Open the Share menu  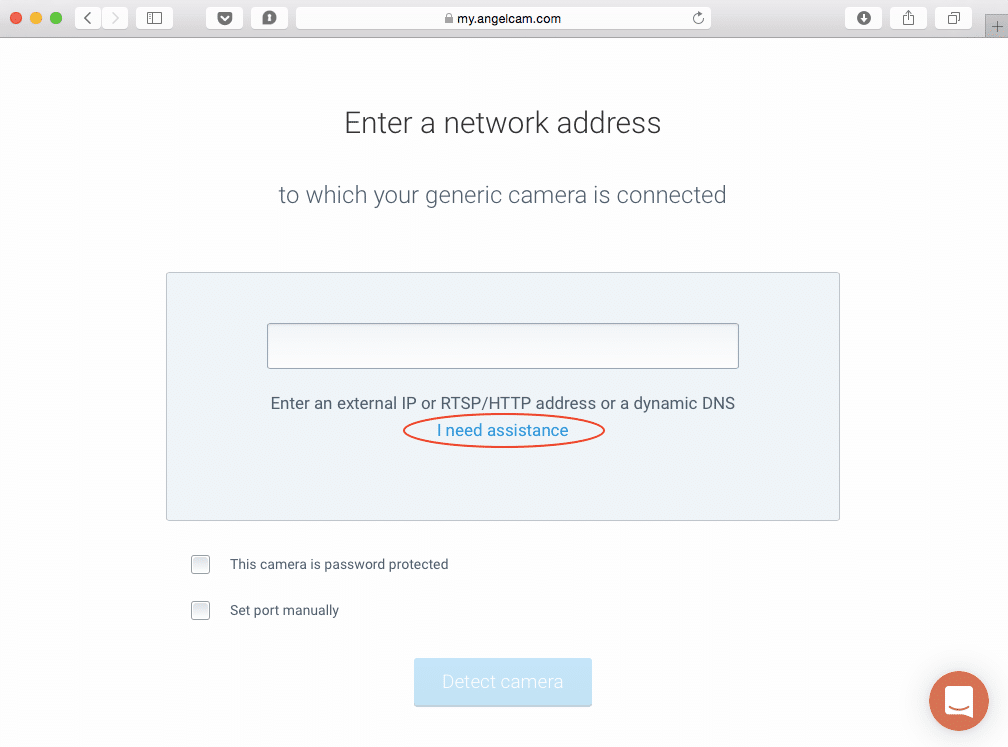click(909, 18)
